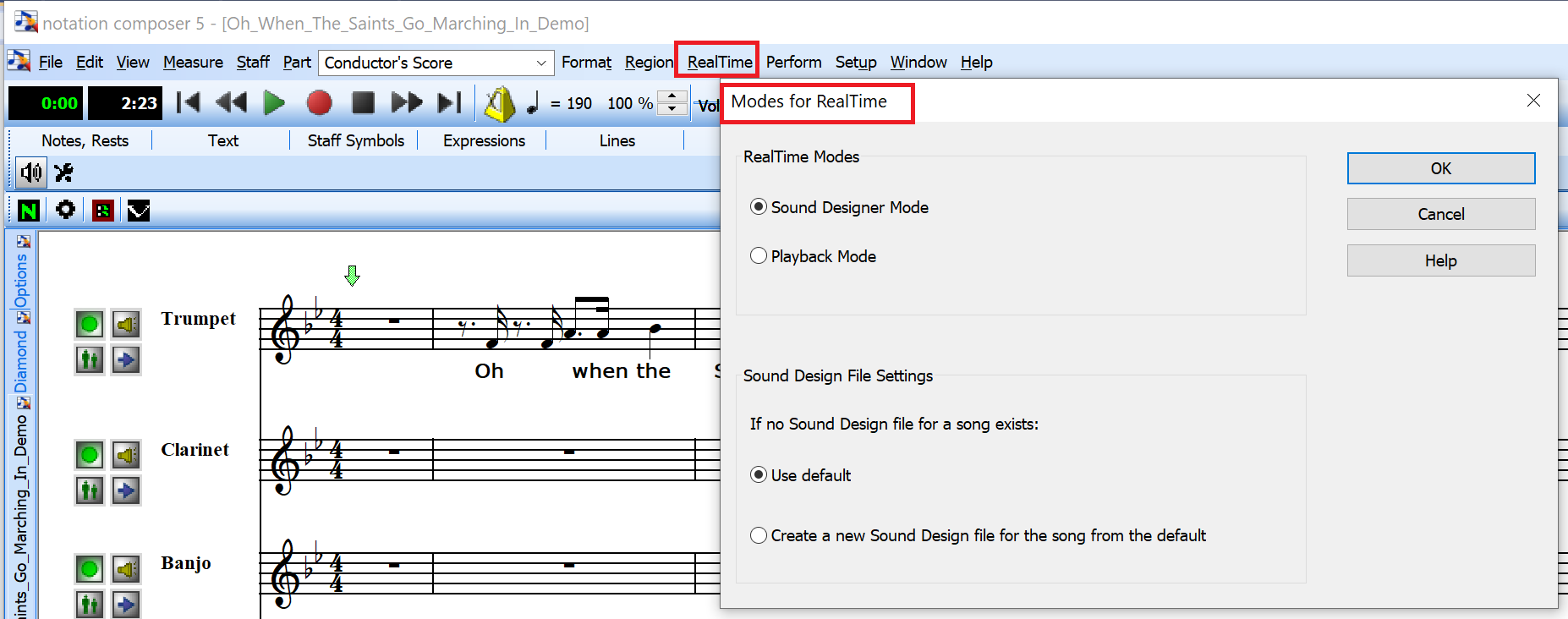Jump to beginning of song button
This screenshot has height=619, width=1568.
[x=188, y=103]
